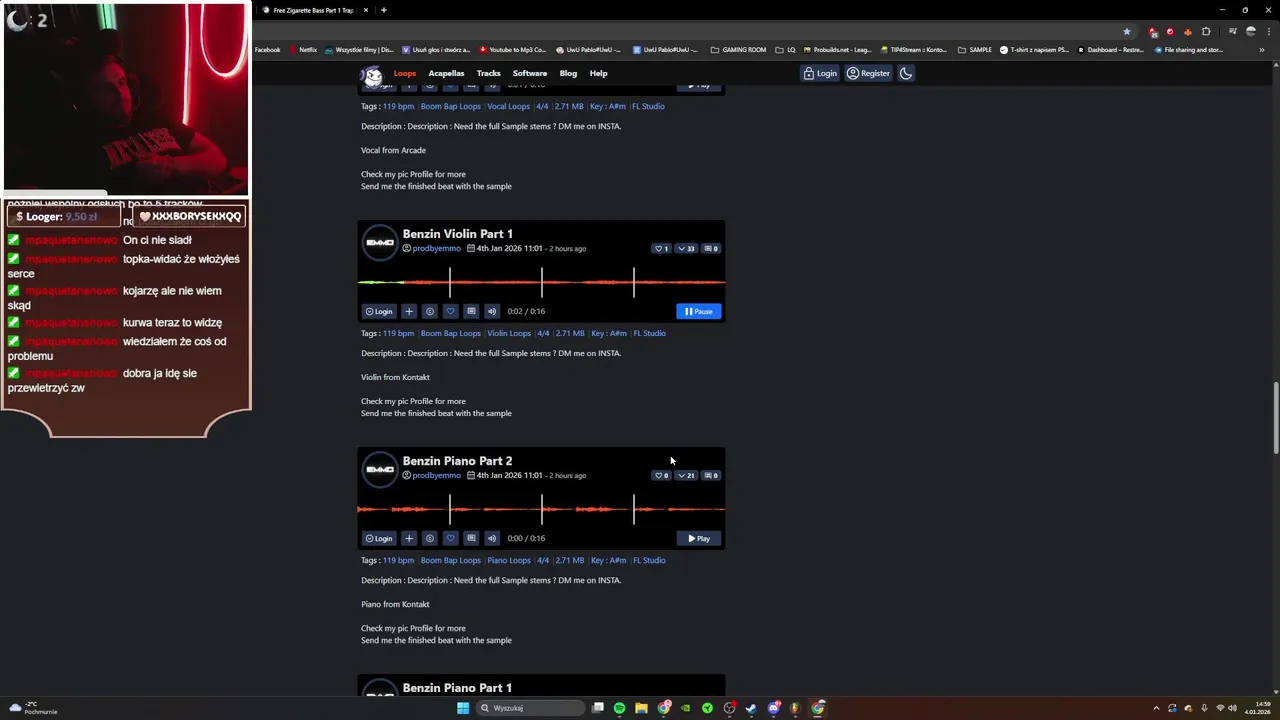Viewport: 1280px width, 720px height.
Task: Open a new browser tab
Action: click(x=384, y=10)
